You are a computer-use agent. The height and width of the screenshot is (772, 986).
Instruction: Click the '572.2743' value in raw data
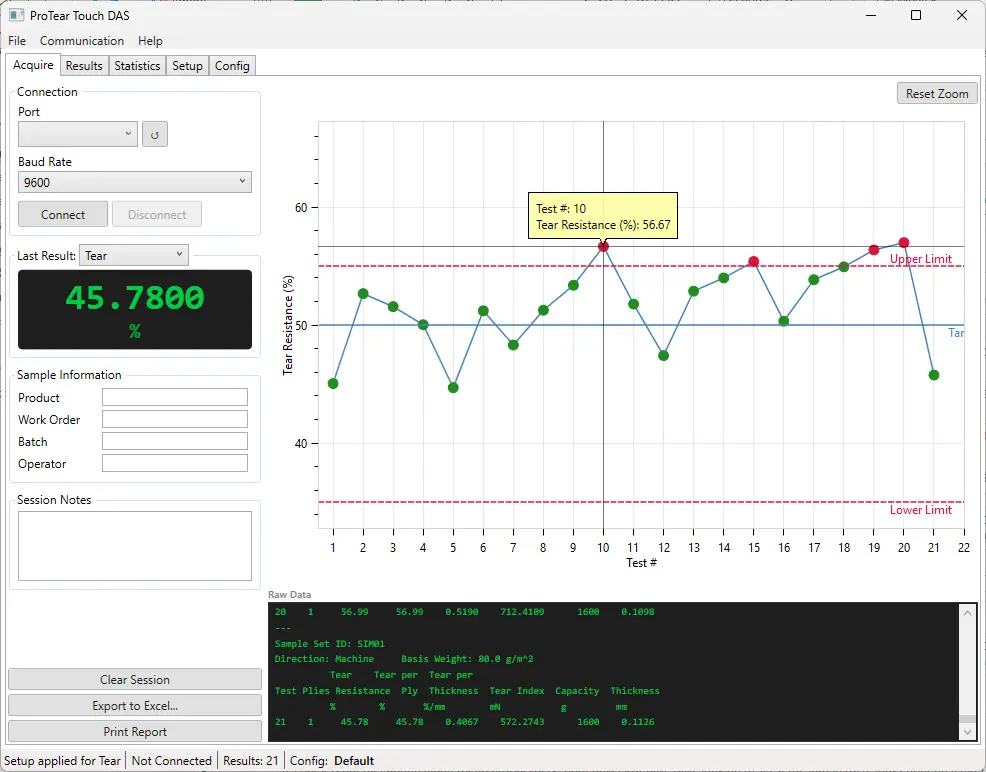pyautogui.click(x=522, y=722)
